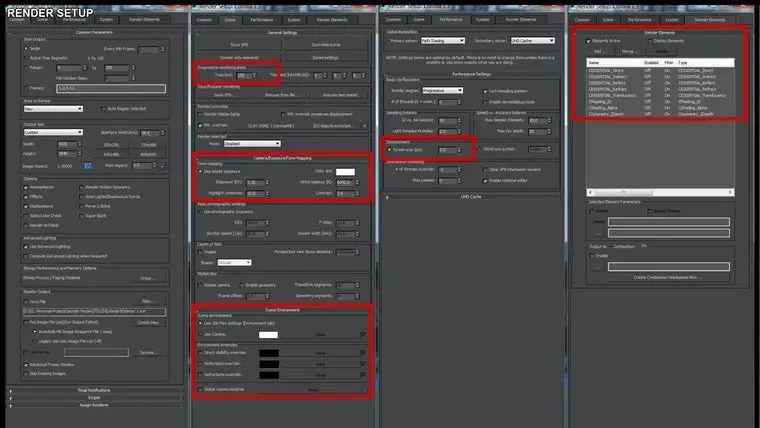
Task: Click the Merge... render element button
Action: (629, 51)
